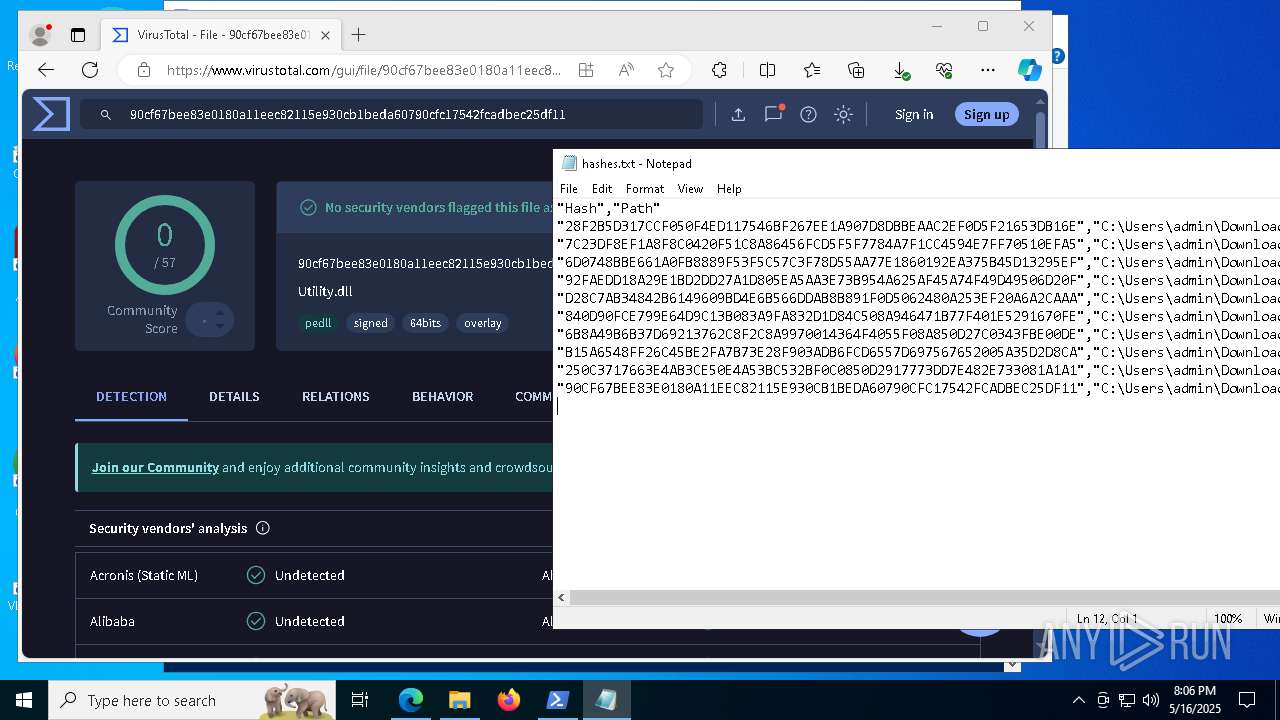Toggle Read aloud in address bar
1280x720 pixels.
[626, 70]
